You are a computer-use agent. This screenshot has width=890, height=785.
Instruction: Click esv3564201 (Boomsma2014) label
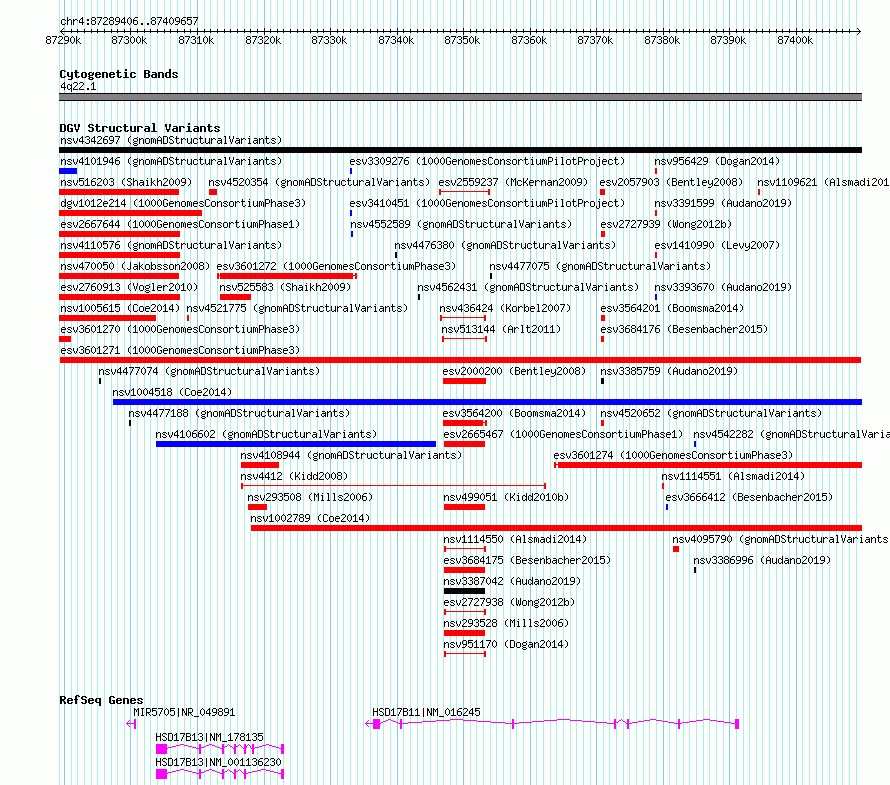672,308
